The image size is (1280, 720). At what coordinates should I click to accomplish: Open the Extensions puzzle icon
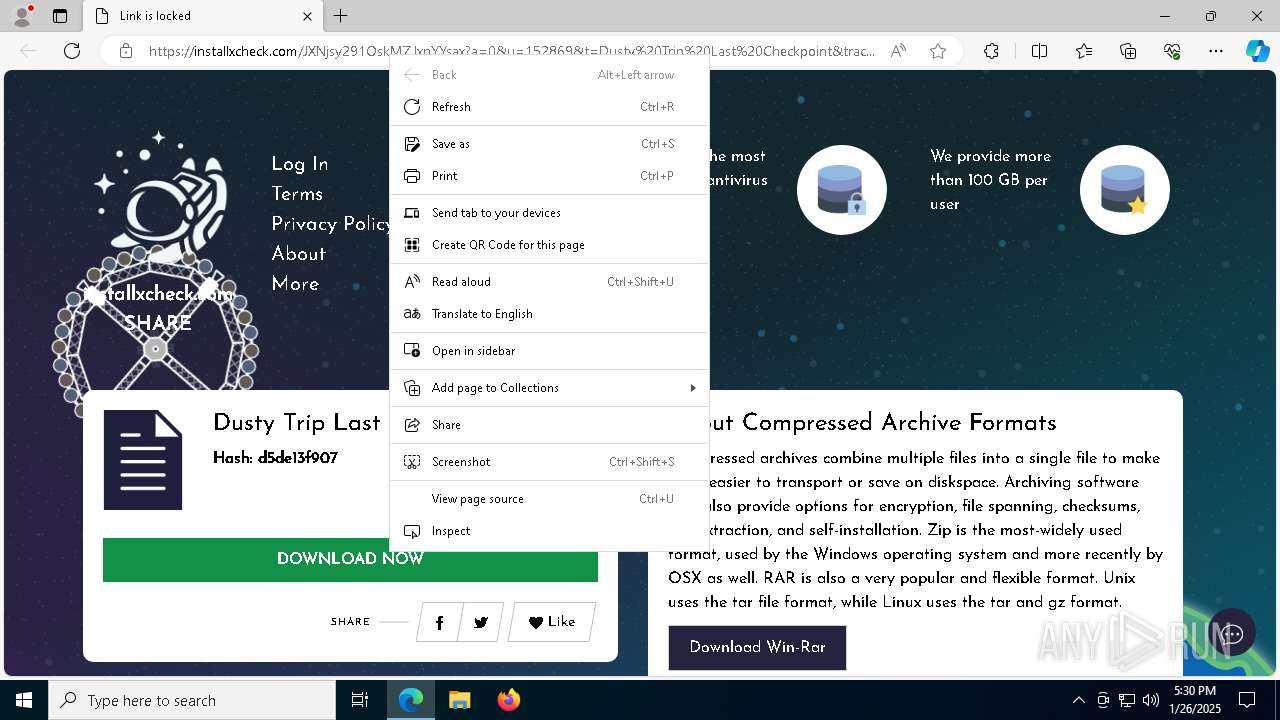coord(991,51)
